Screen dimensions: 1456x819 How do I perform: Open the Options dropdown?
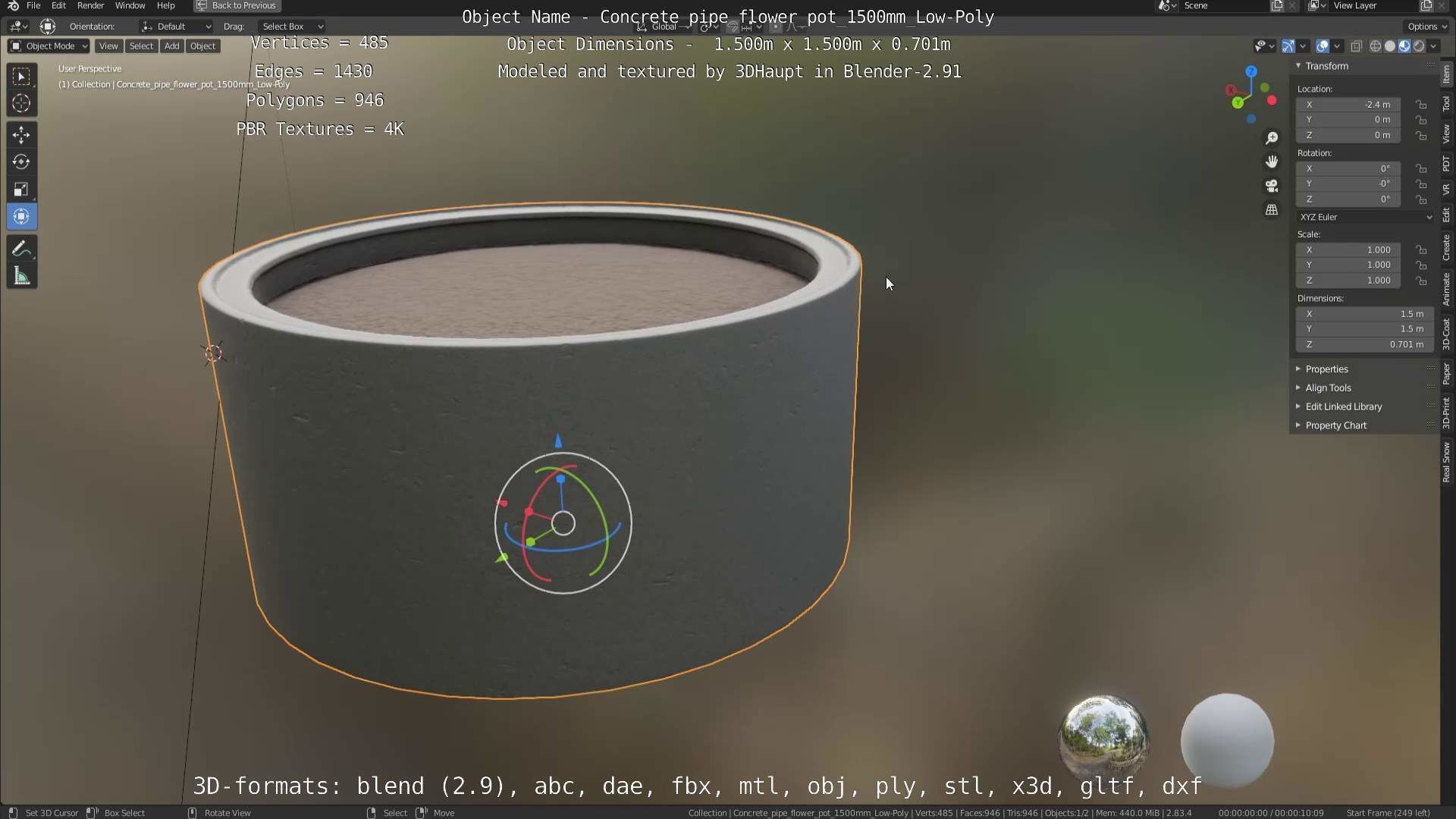coord(1426,27)
